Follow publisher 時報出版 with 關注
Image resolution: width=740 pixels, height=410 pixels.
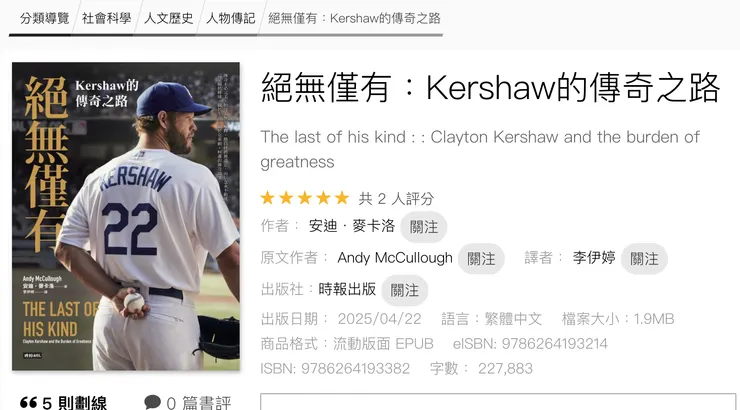click(x=404, y=290)
